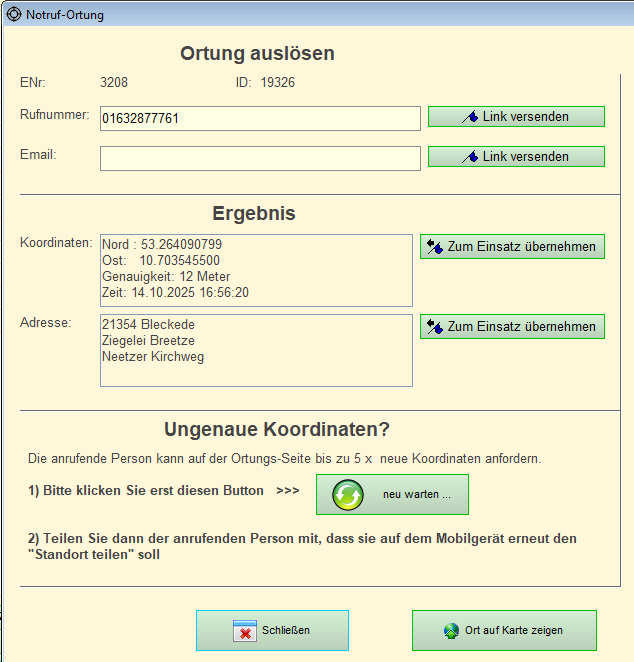Select the '21354 Bleckede' address line
The width and height of the screenshot is (634, 662).
(149, 325)
